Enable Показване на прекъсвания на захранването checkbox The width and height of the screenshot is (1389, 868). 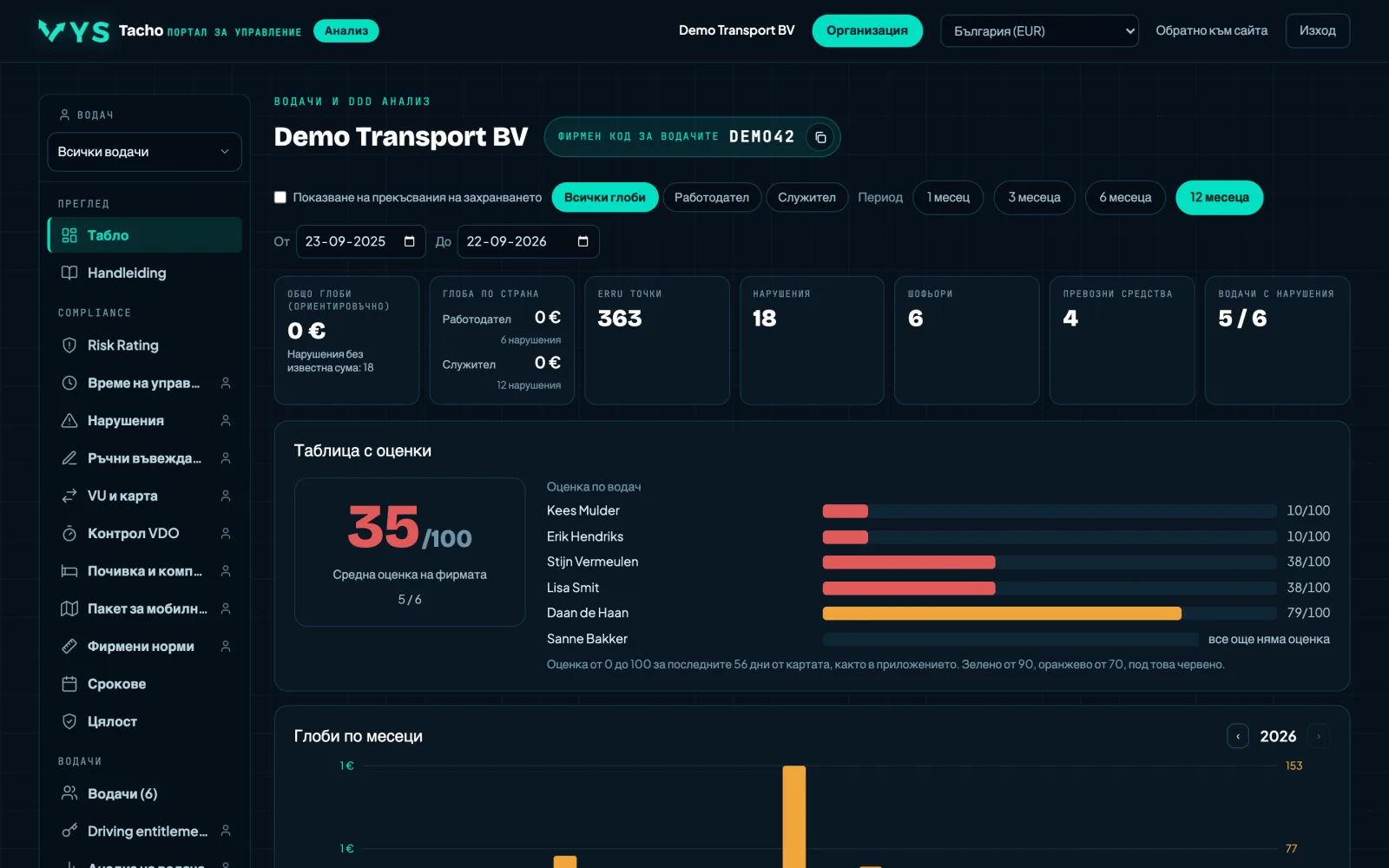coord(280,197)
